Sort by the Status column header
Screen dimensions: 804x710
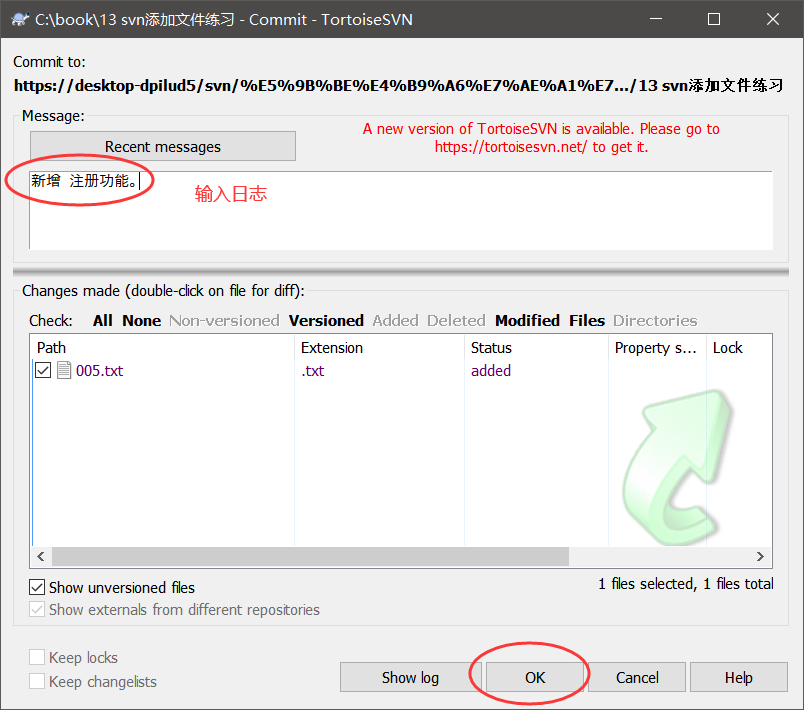[x=536, y=348]
